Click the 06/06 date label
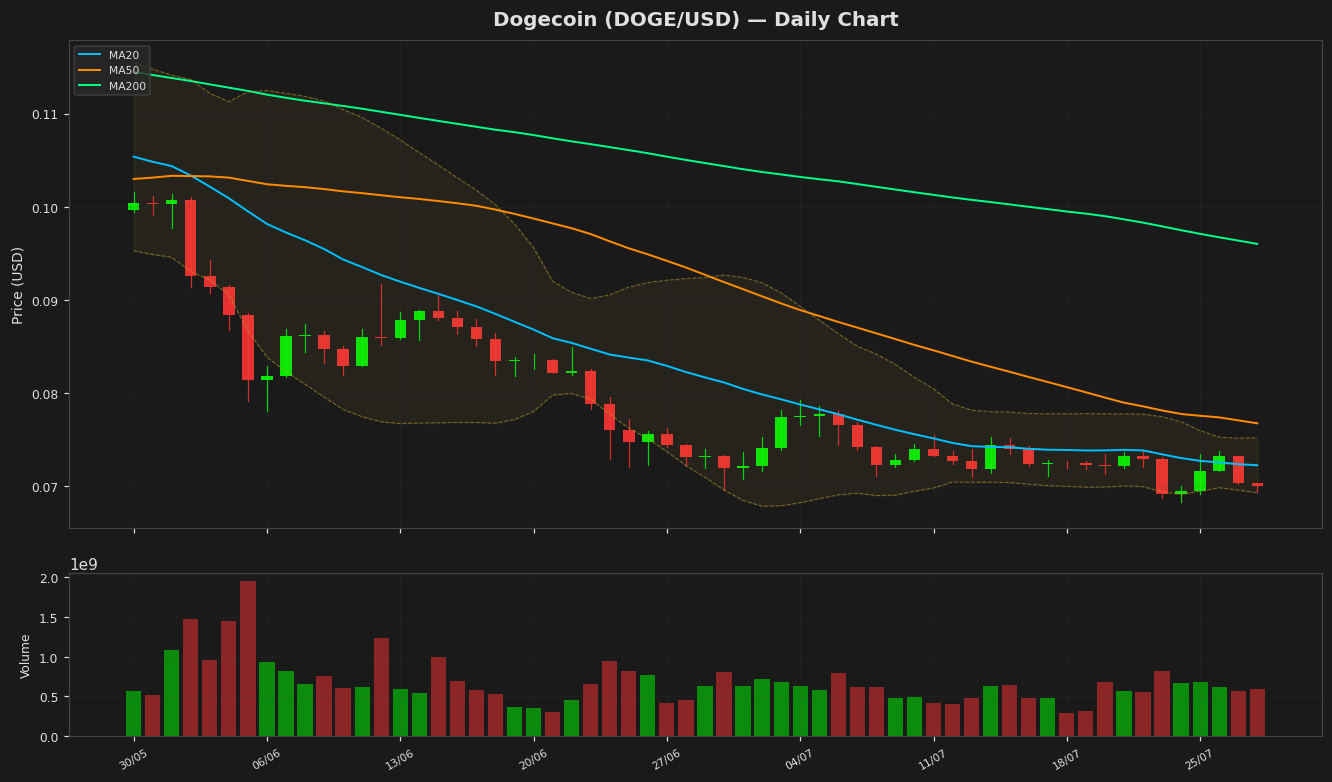The image size is (1332, 782). (x=266, y=760)
